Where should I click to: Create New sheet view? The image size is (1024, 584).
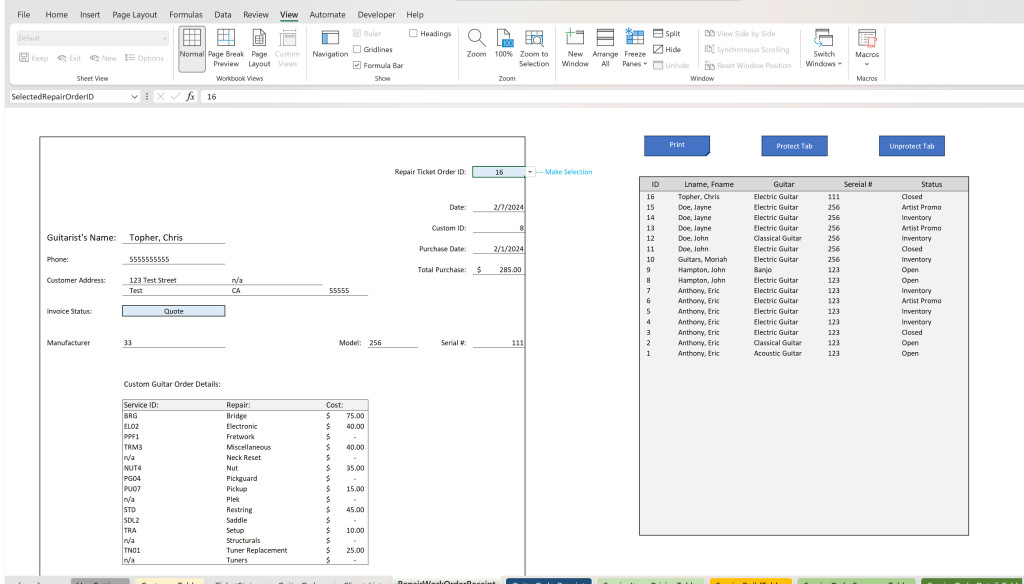coord(103,58)
